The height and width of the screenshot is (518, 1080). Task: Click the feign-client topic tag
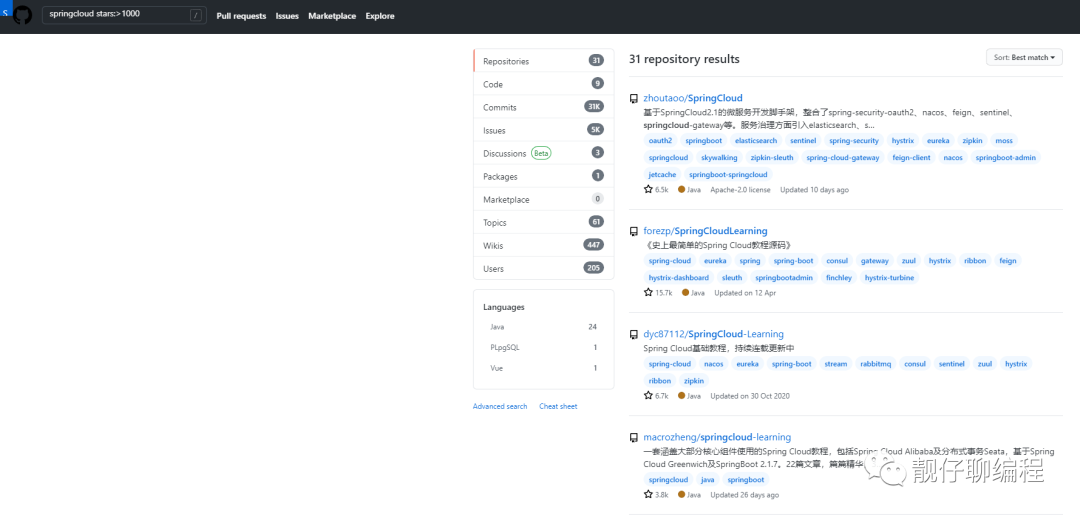(911, 158)
